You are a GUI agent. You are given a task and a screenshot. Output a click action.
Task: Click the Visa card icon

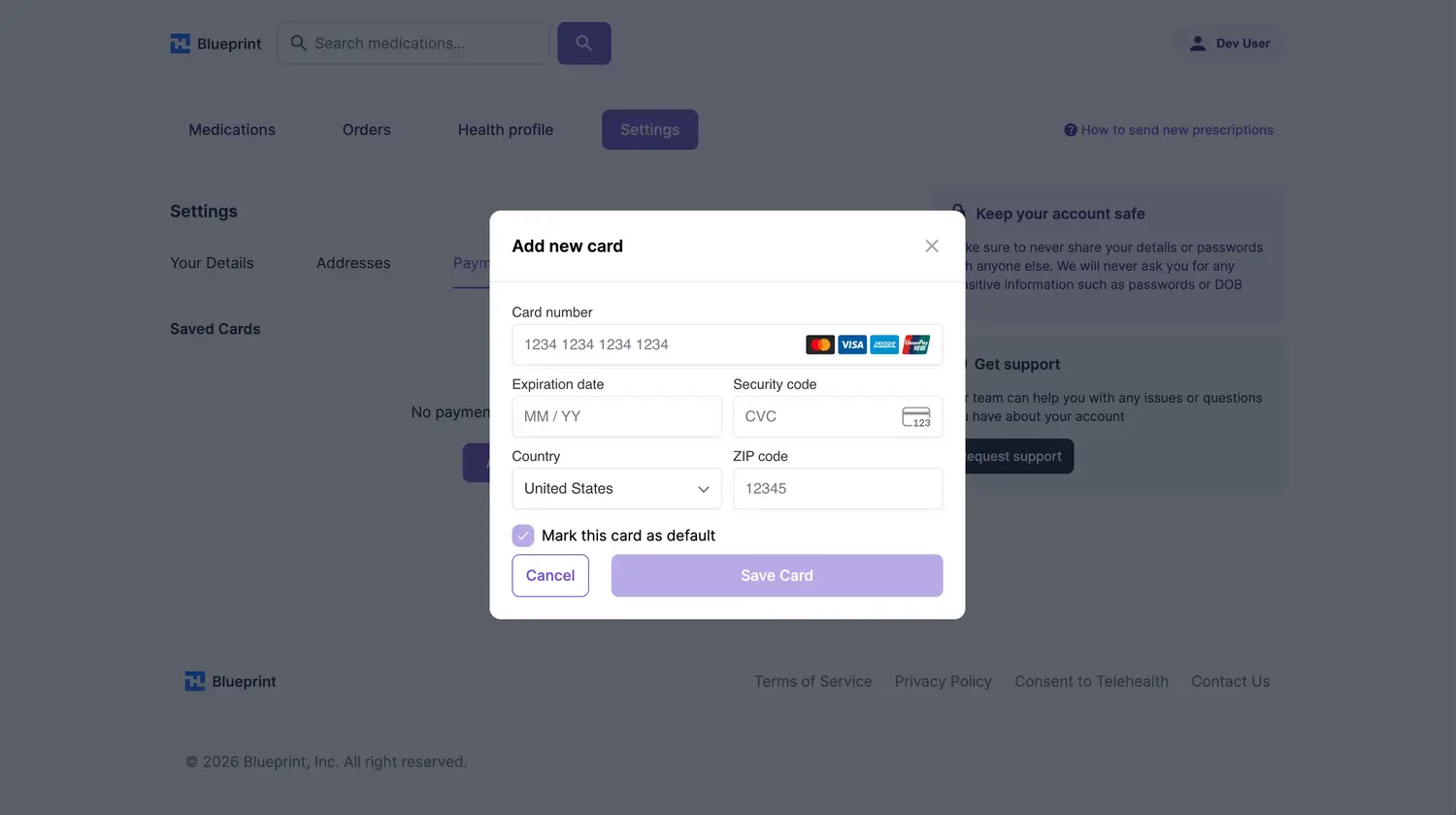[x=852, y=344]
